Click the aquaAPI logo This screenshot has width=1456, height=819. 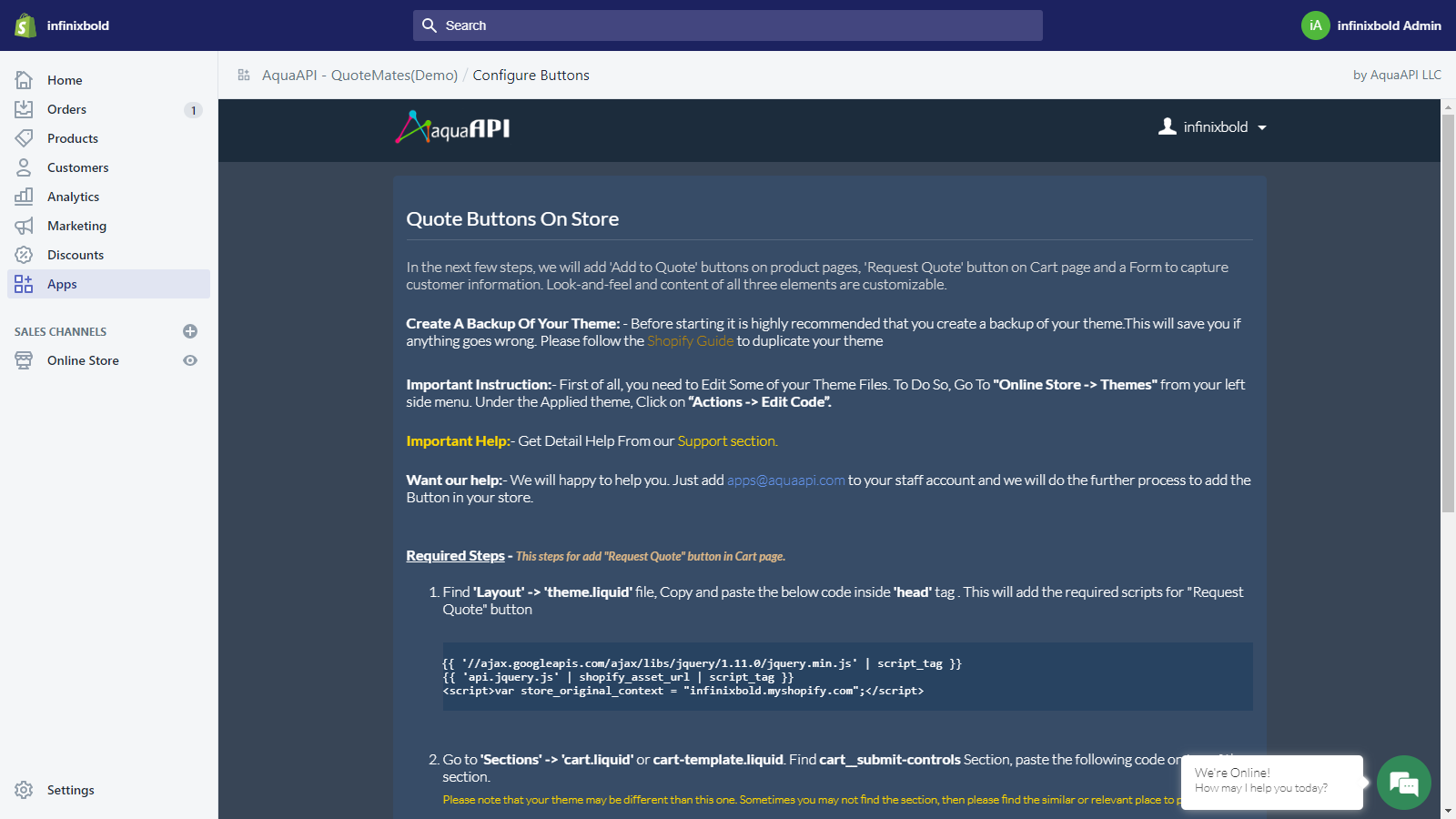point(452,128)
